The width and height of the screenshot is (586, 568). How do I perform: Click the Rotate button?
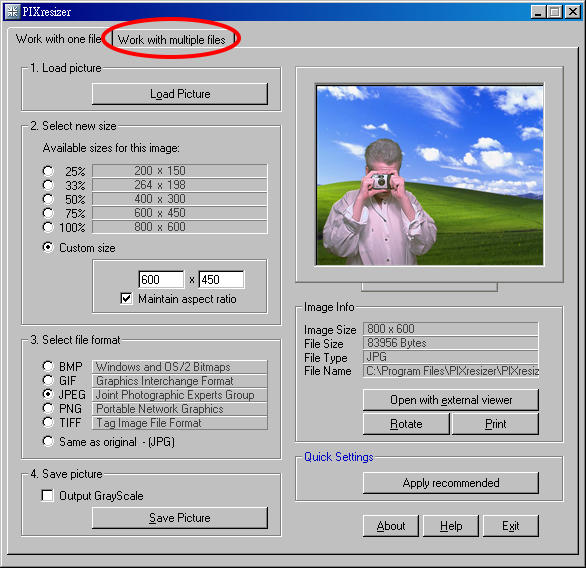click(x=406, y=424)
